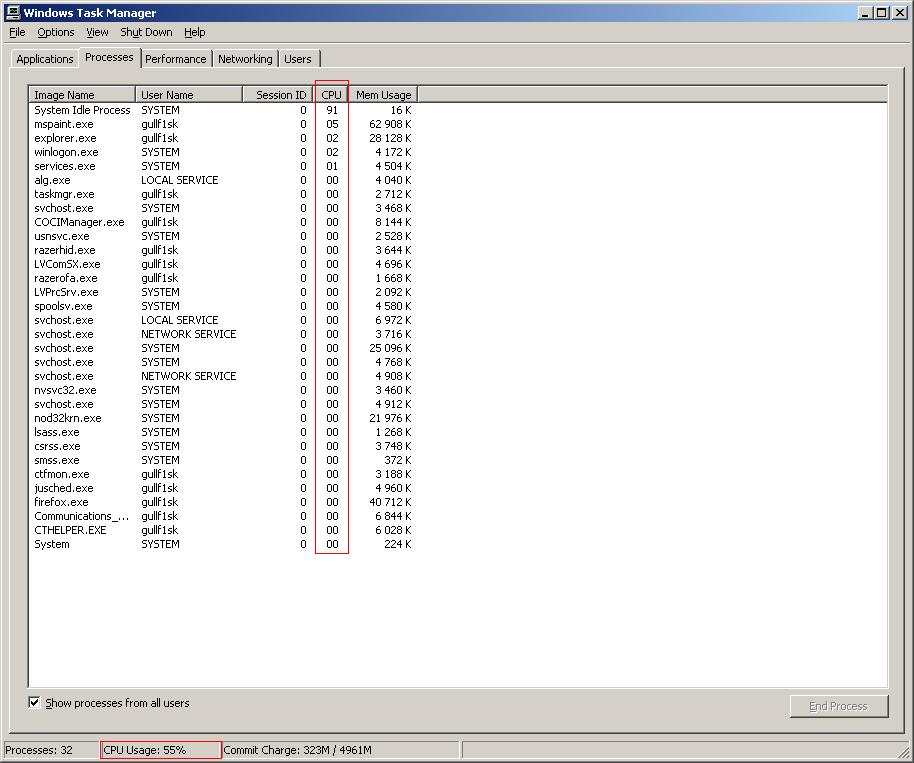The image size is (914, 763).
Task: Select the explorer.exe process
Action: tap(223, 138)
